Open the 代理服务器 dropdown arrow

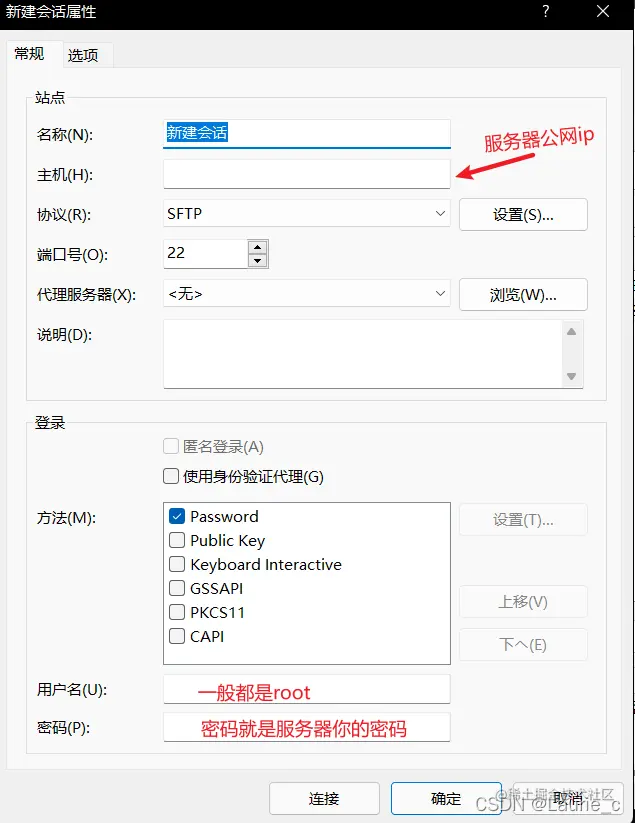(x=438, y=294)
